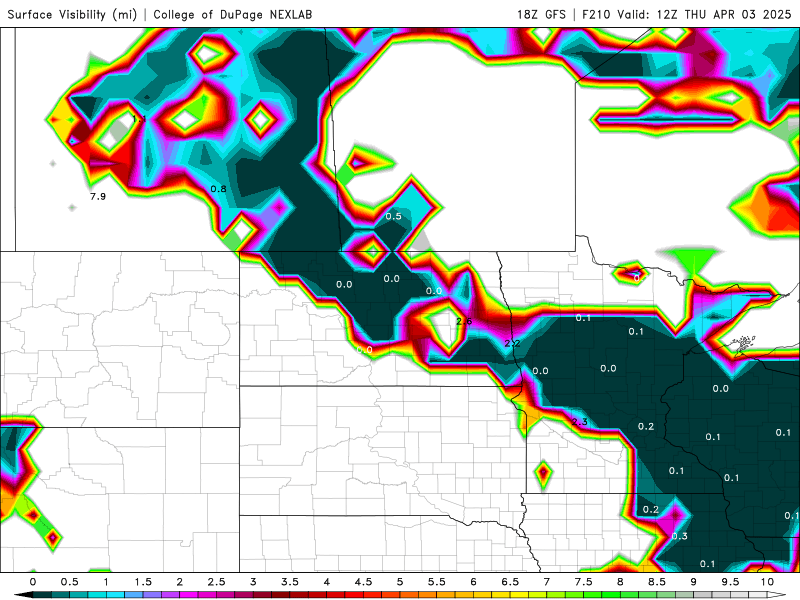
Task: Click the 1 label on the color legend
Action: [x=106, y=582]
